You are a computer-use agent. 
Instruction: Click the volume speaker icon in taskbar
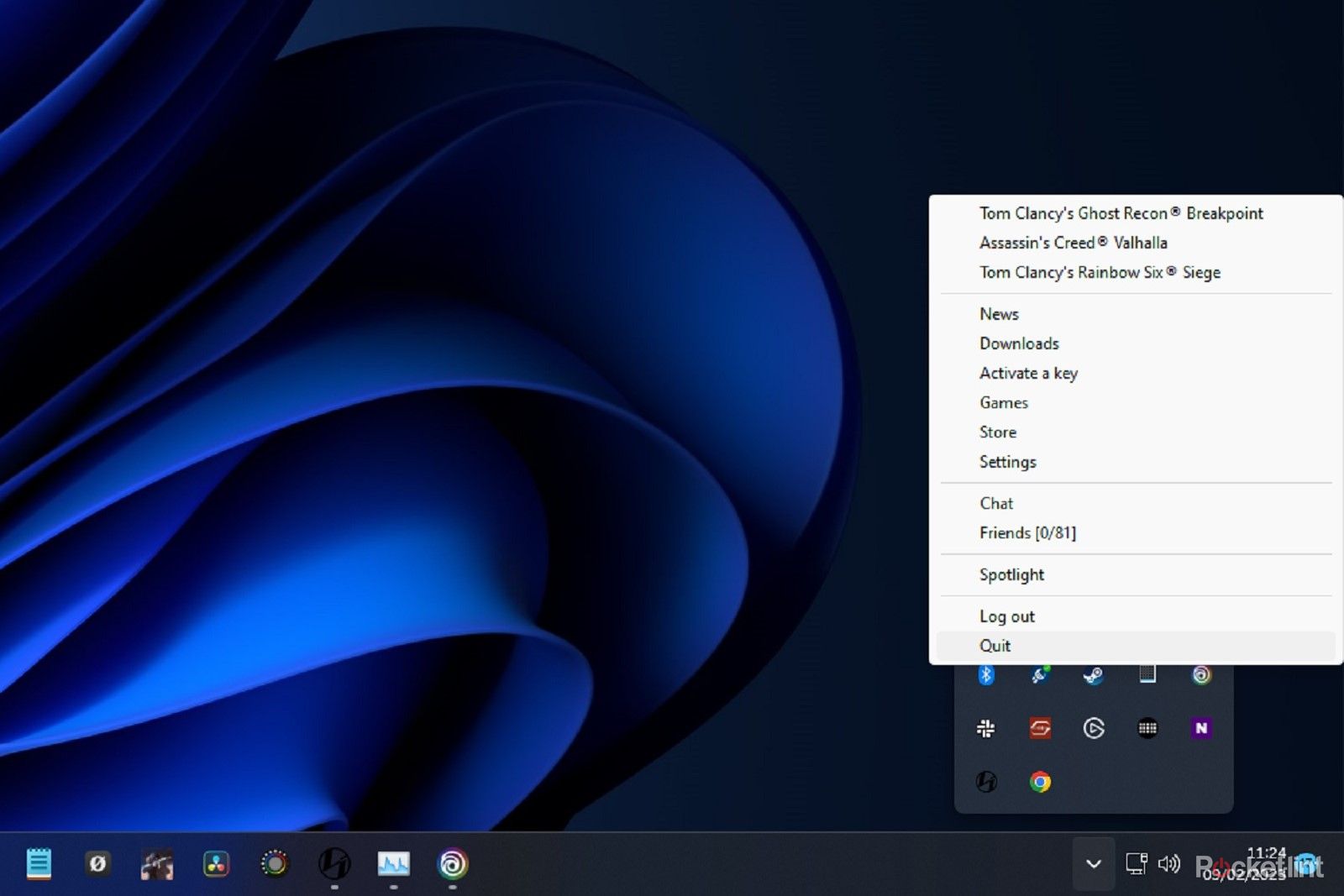point(1168,863)
